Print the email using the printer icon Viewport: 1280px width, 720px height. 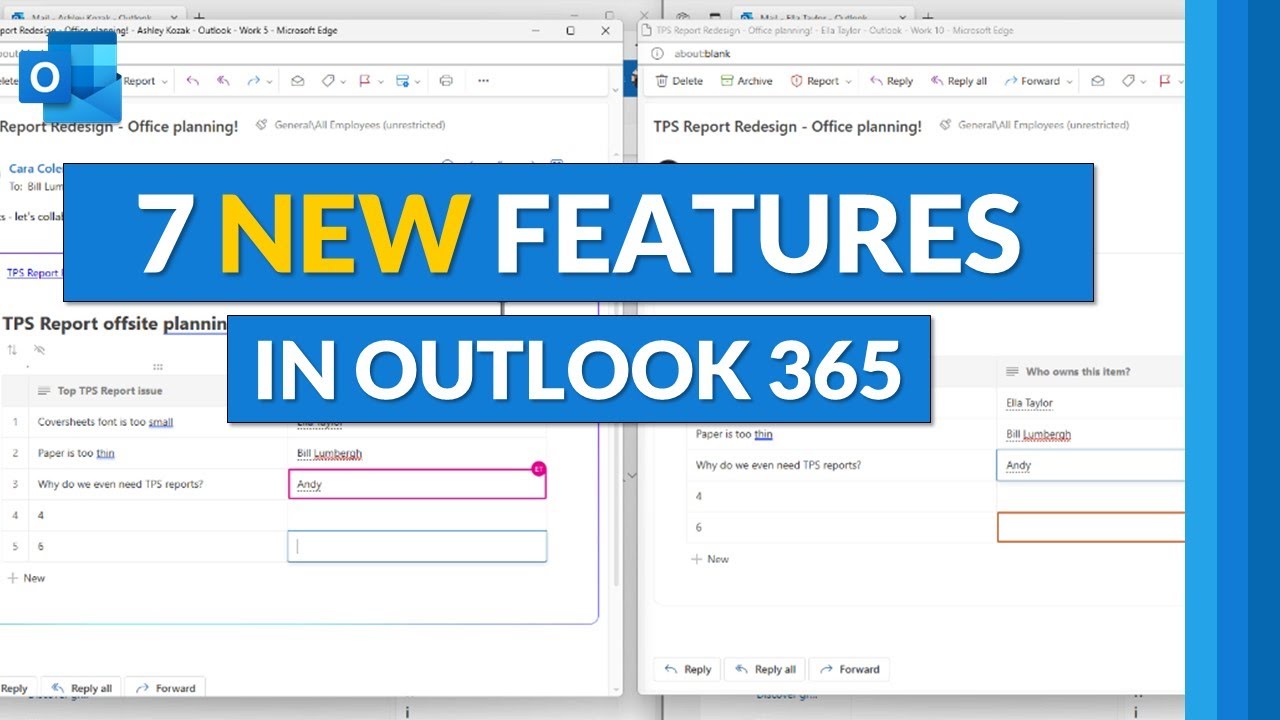pyautogui.click(x=446, y=81)
